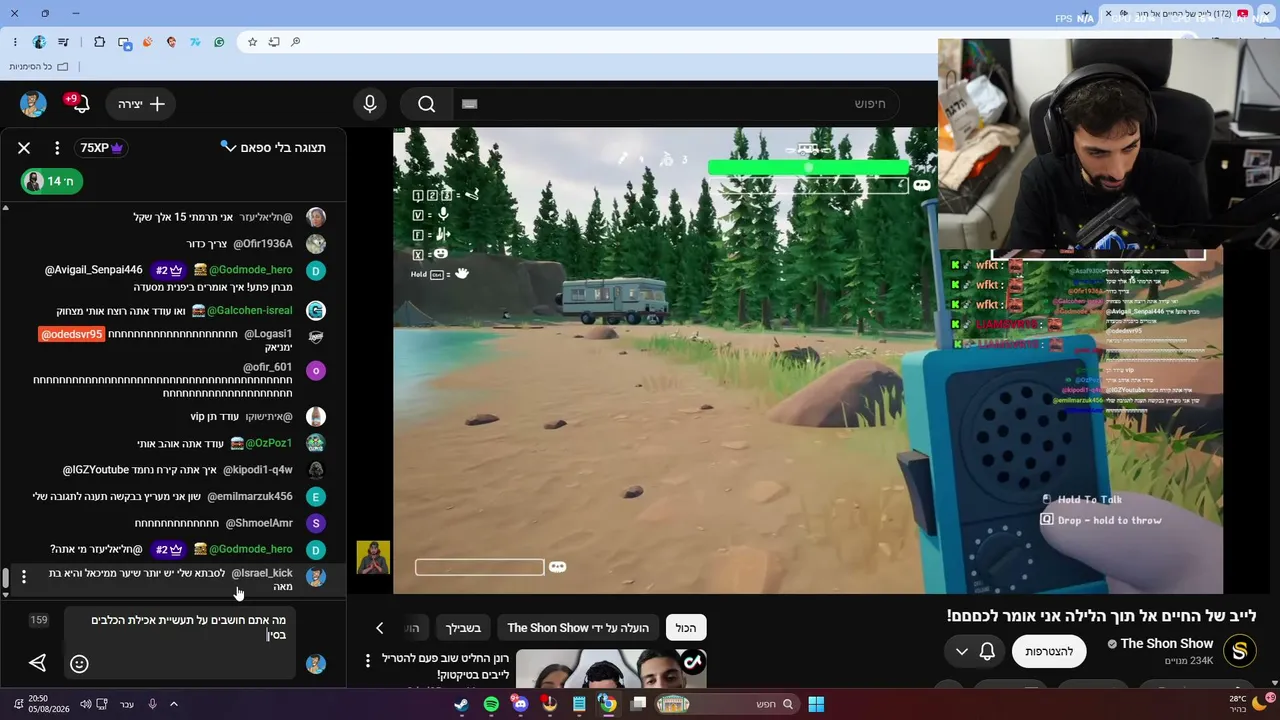Image resolution: width=1280 pixels, height=720 pixels.
Task: Open live chat options menu
Action: point(57,148)
